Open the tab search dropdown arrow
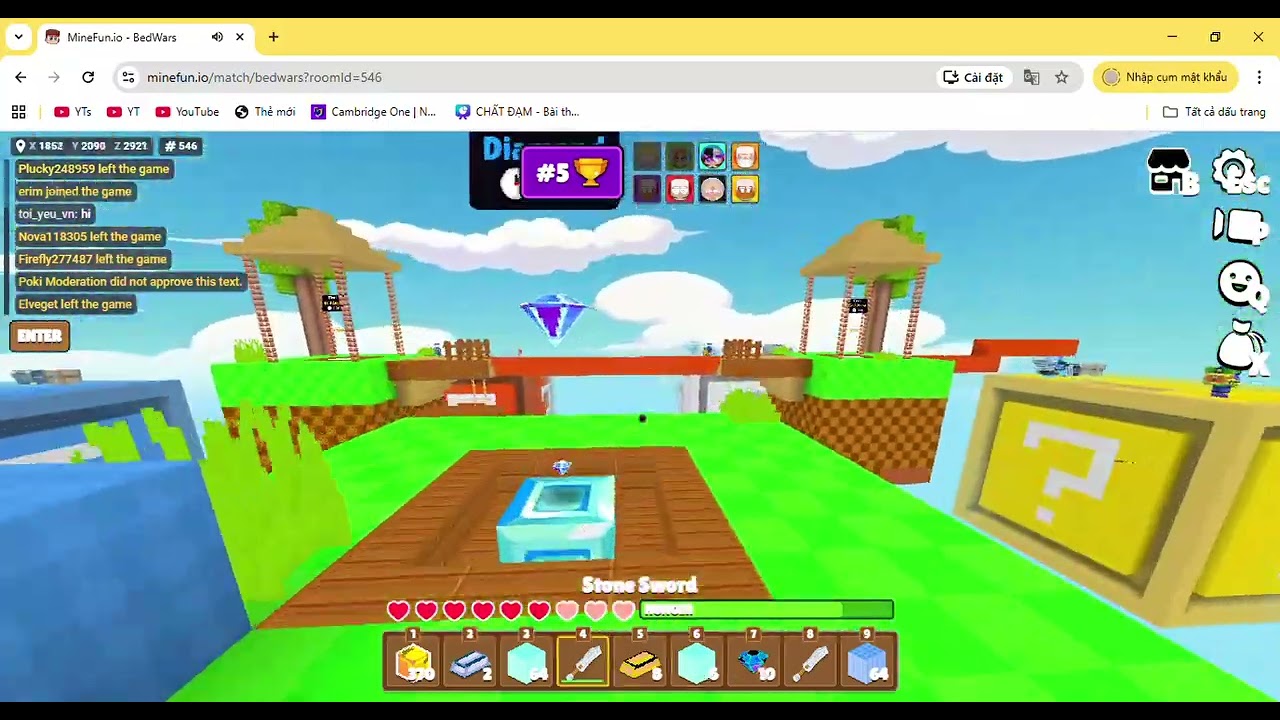Image resolution: width=1280 pixels, height=720 pixels. (x=18, y=37)
